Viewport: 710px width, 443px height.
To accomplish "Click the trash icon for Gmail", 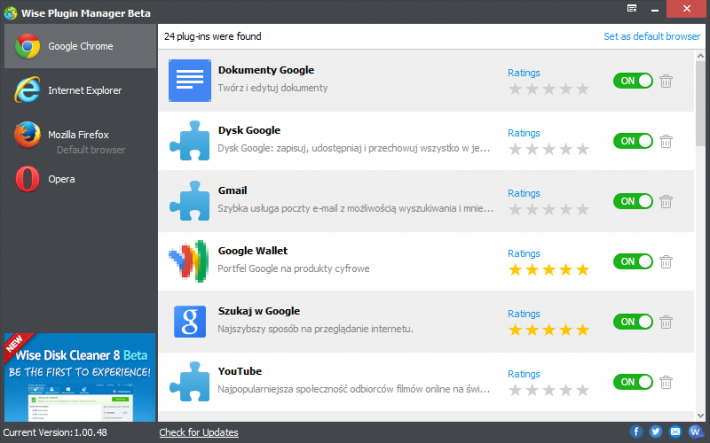I will pos(666,201).
